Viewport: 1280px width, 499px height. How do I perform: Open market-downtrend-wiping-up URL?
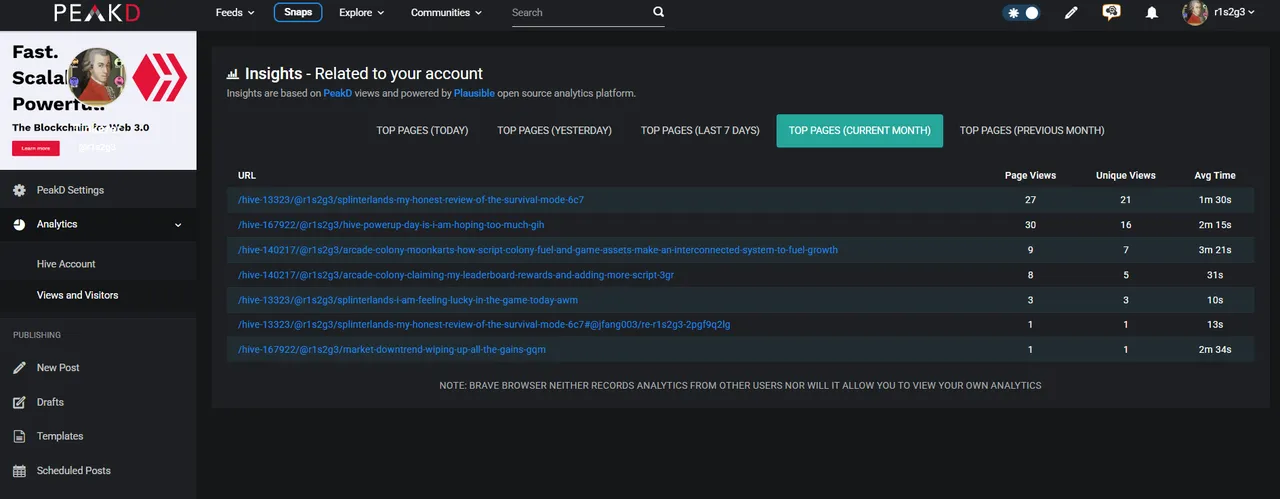[392, 349]
